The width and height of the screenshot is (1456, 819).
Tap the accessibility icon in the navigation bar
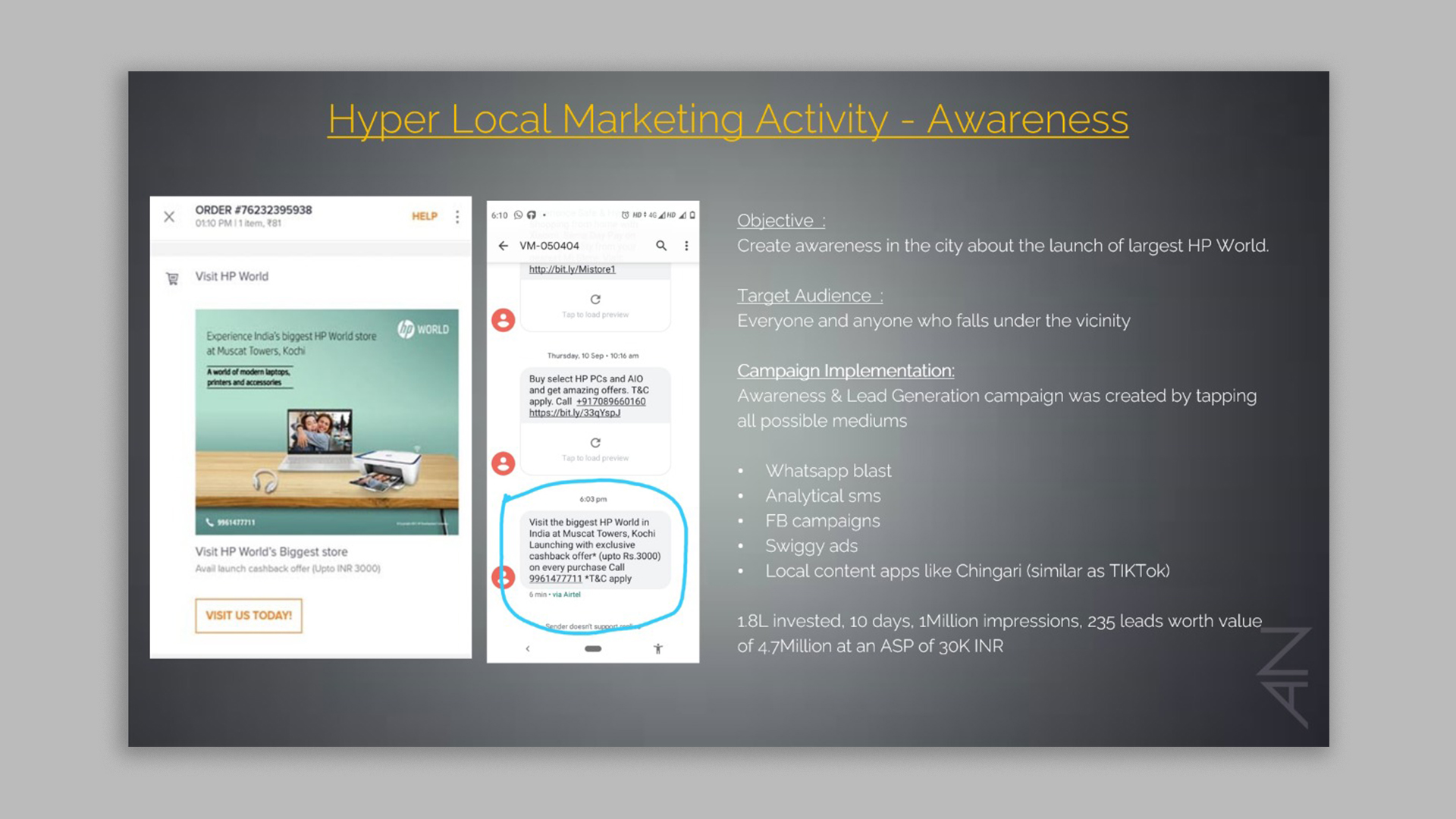658,649
